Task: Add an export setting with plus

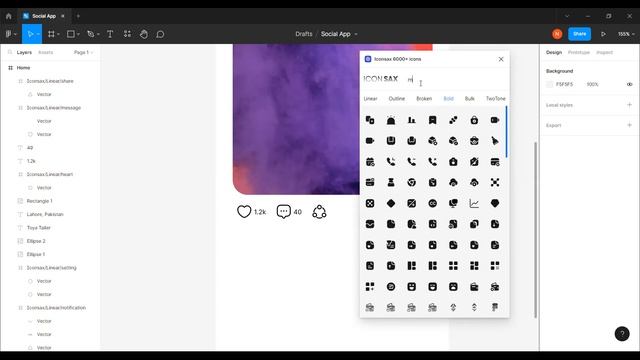Action: point(629,125)
